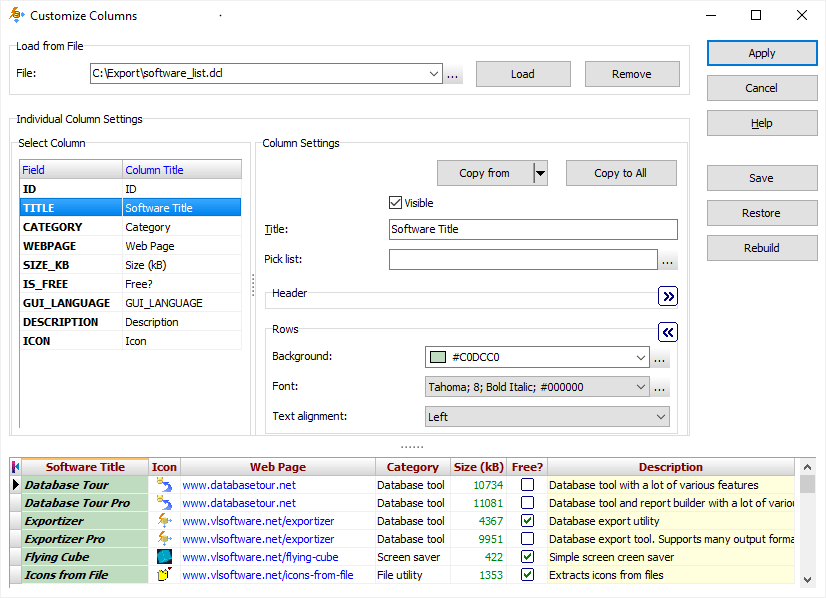Open the Text alignment dropdown
This screenshot has height=598, width=826.
point(660,416)
